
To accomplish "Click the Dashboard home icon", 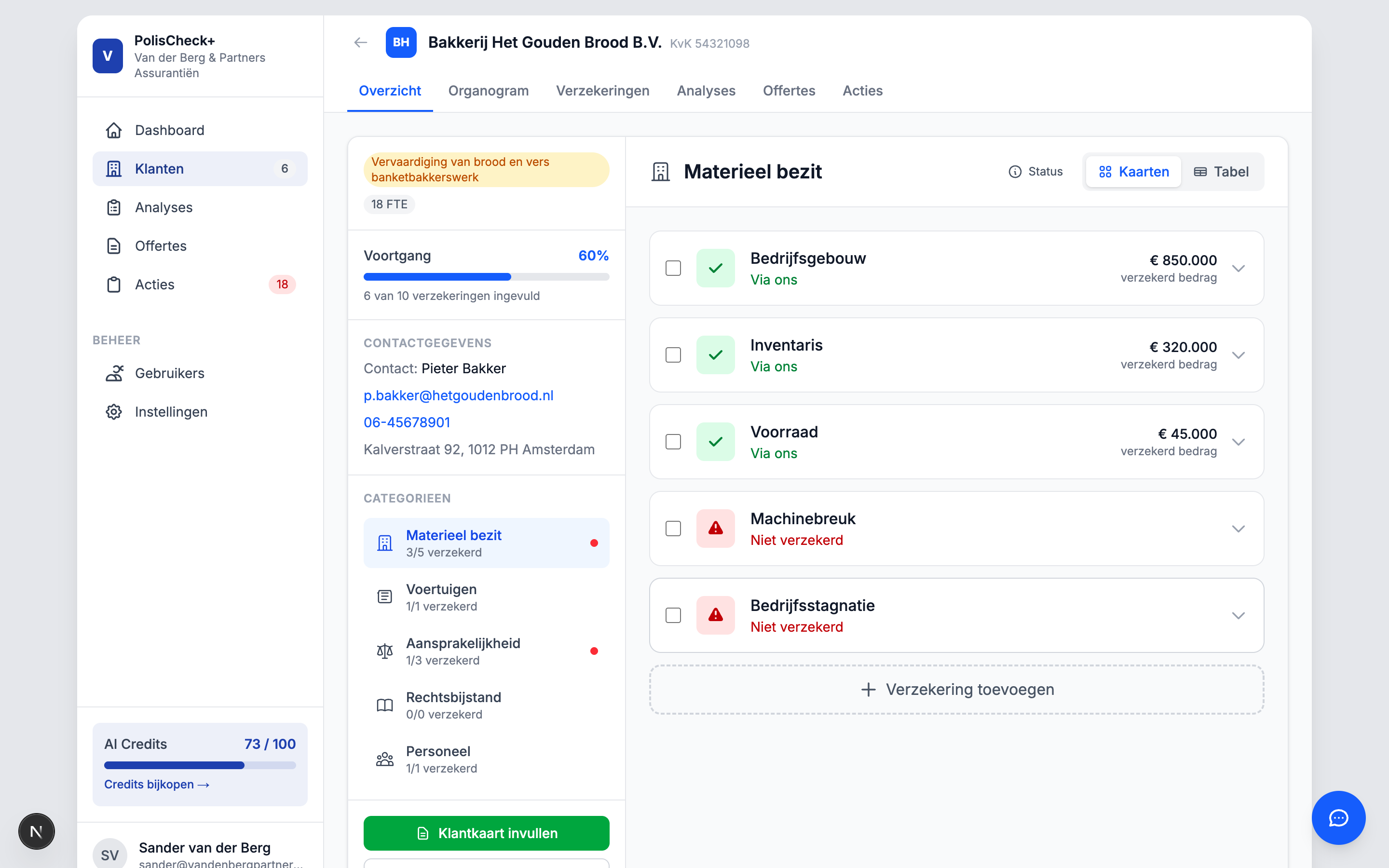I will [x=114, y=130].
